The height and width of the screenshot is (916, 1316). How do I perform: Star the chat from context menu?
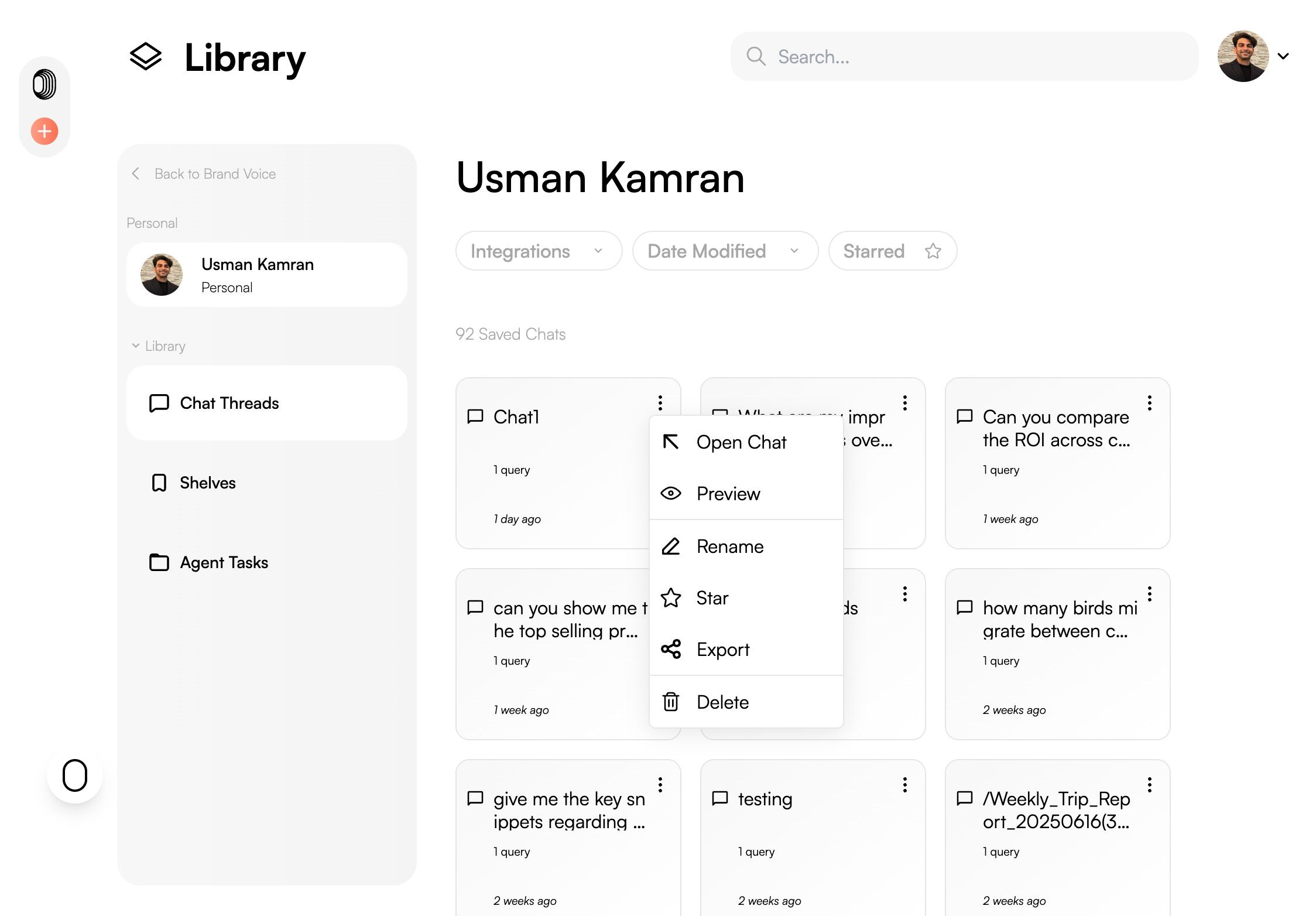point(712,598)
